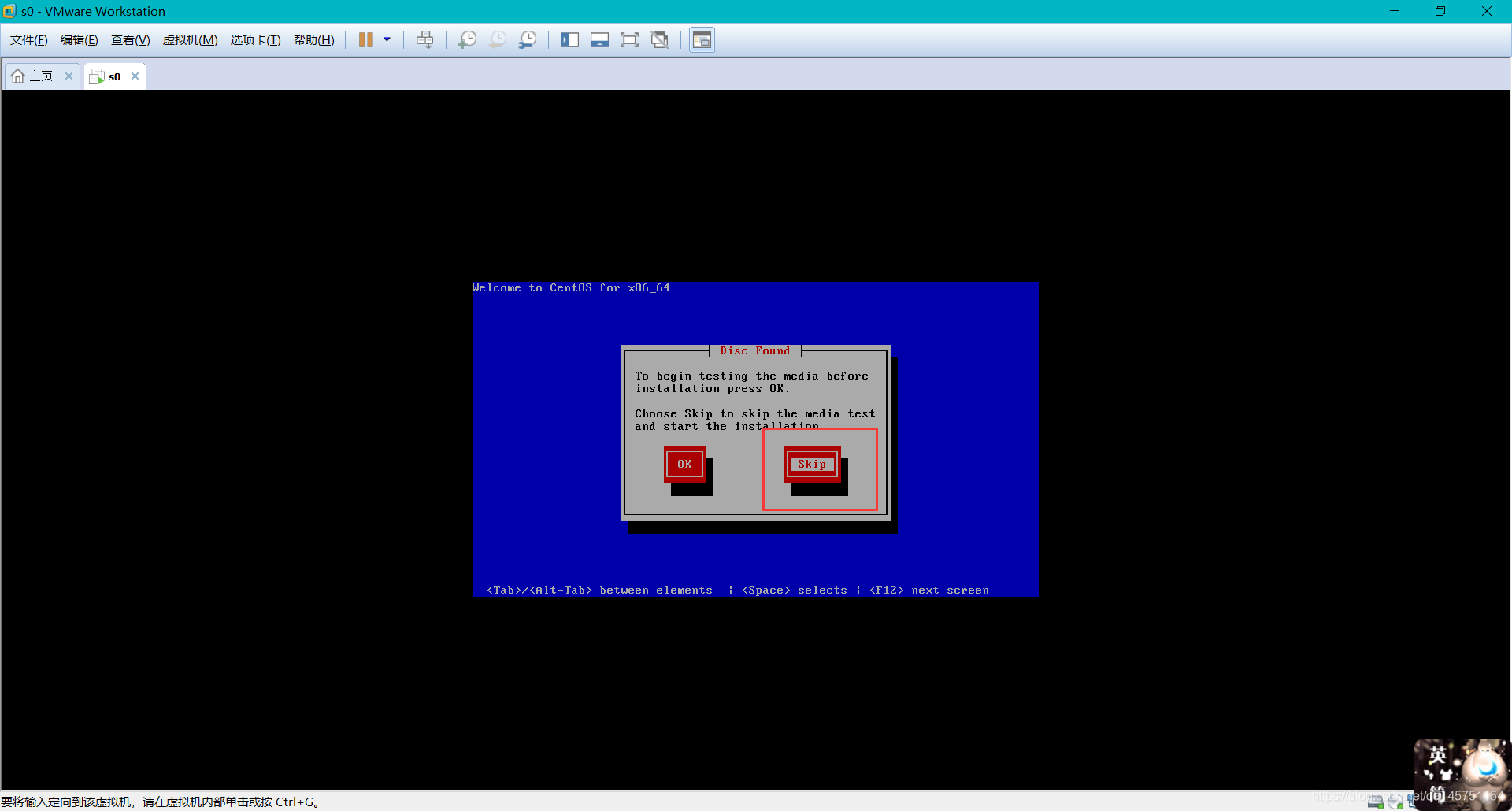Restore down the VMware Workstation window

pos(1440,11)
